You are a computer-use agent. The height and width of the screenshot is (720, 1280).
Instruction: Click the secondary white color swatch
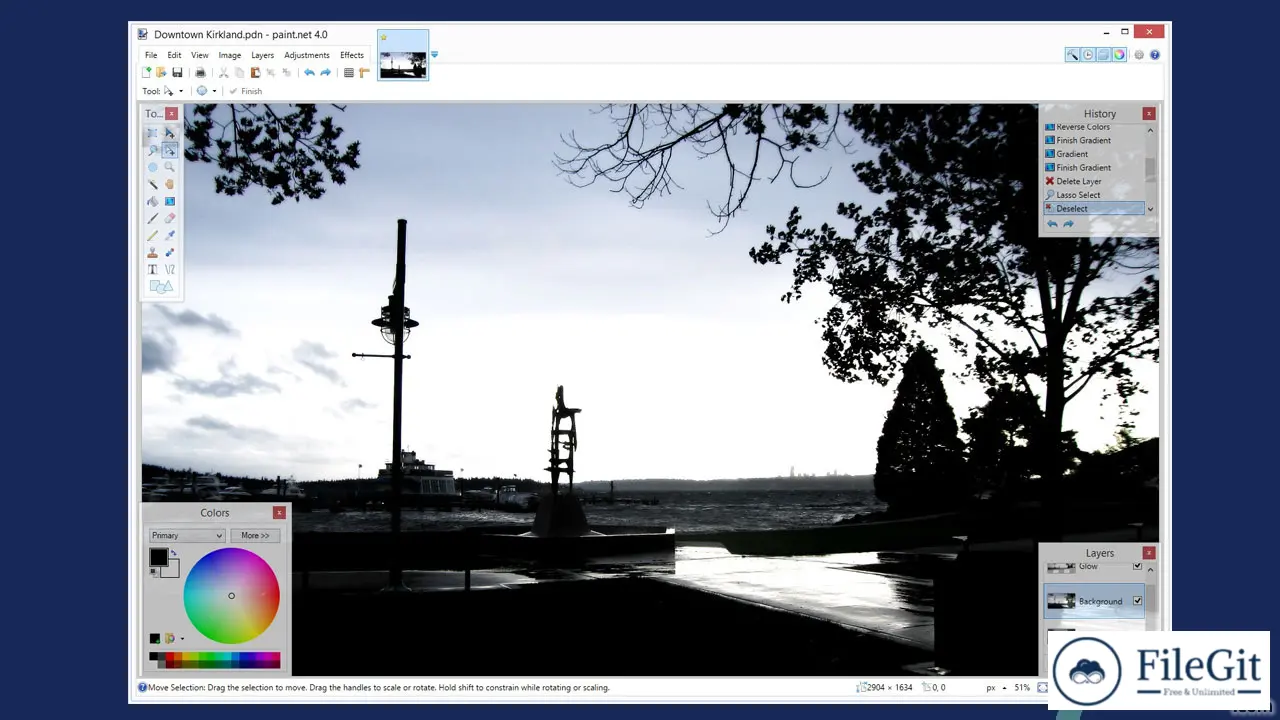pos(172,572)
